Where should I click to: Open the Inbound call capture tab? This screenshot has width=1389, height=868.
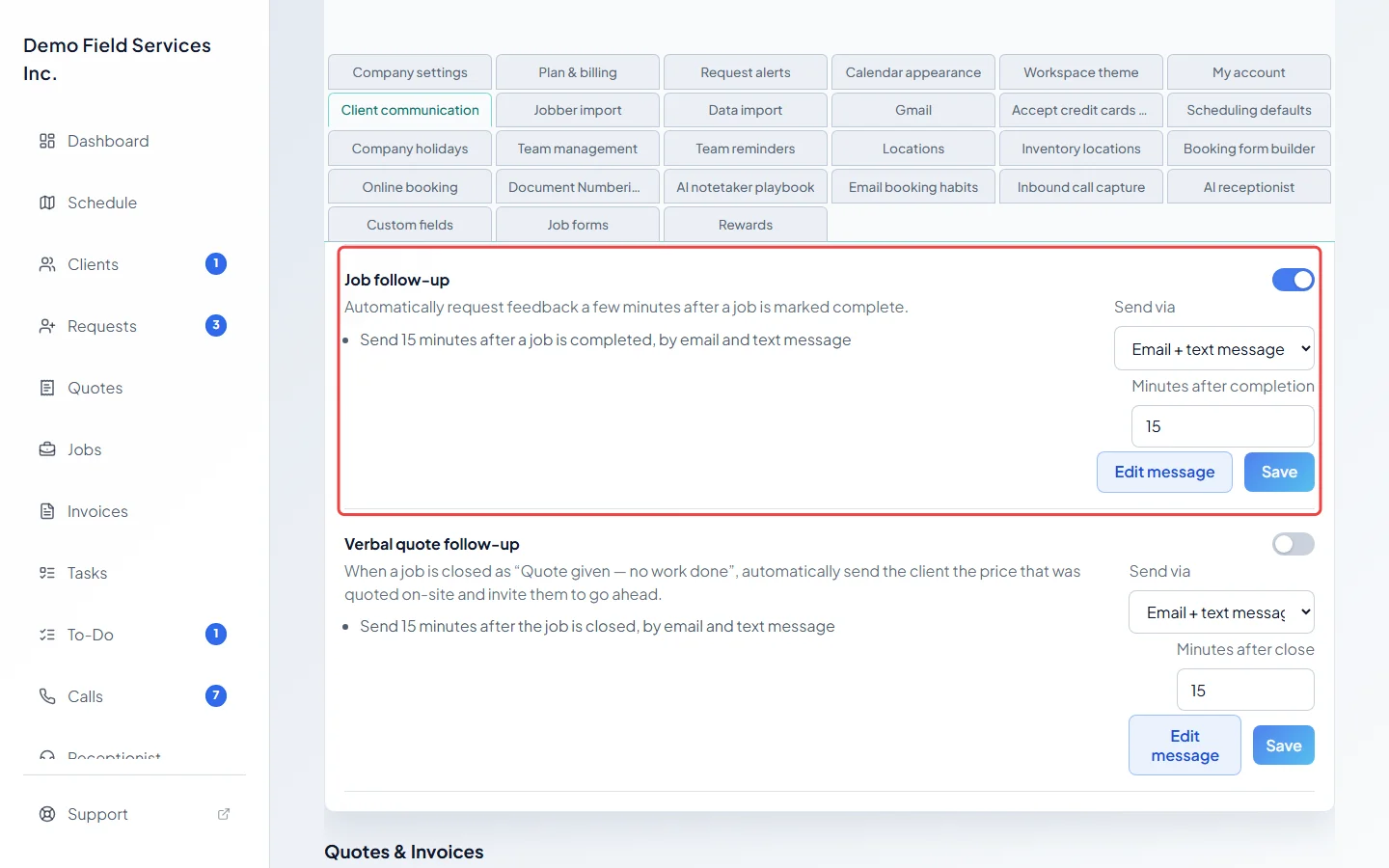(x=1081, y=187)
